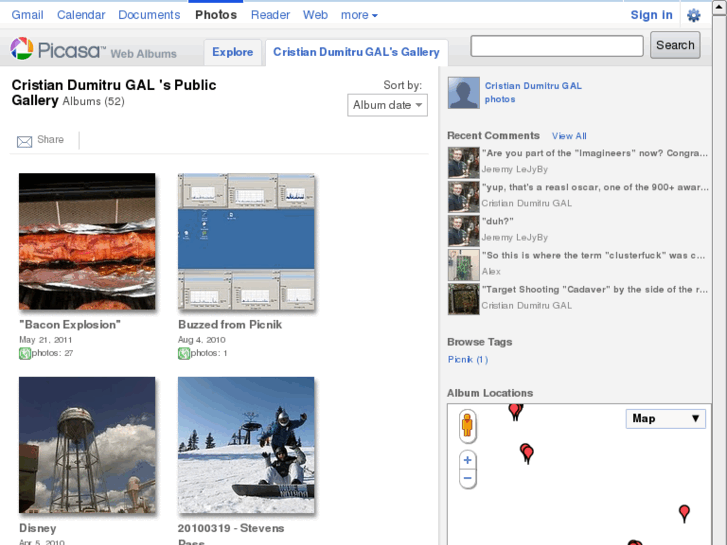Viewport: 727px width, 545px height.
Task: Open the avatar for the 'Imagineers' comment
Action: [464, 163]
